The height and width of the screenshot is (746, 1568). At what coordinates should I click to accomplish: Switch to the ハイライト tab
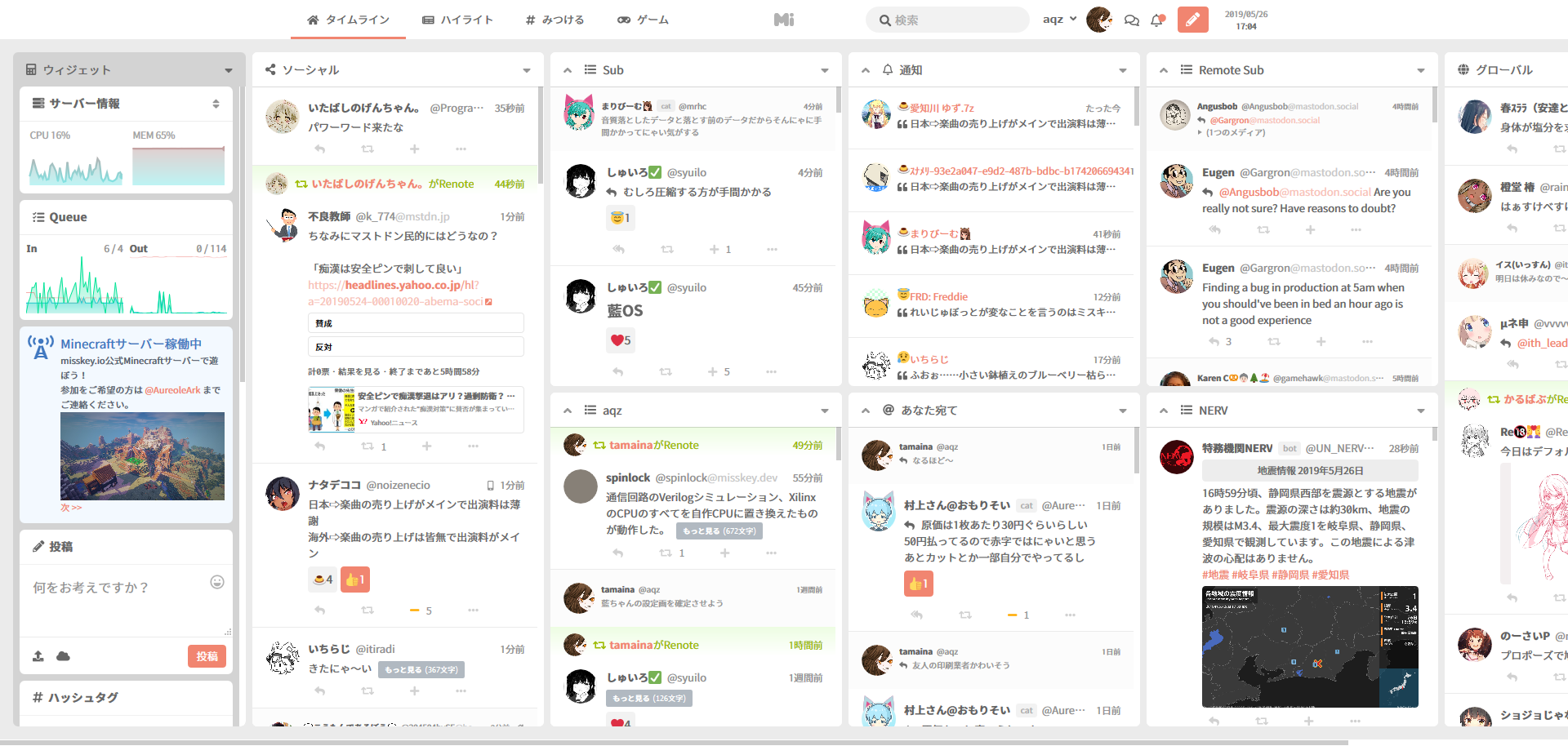pyautogui.click(x=457, y=20)
